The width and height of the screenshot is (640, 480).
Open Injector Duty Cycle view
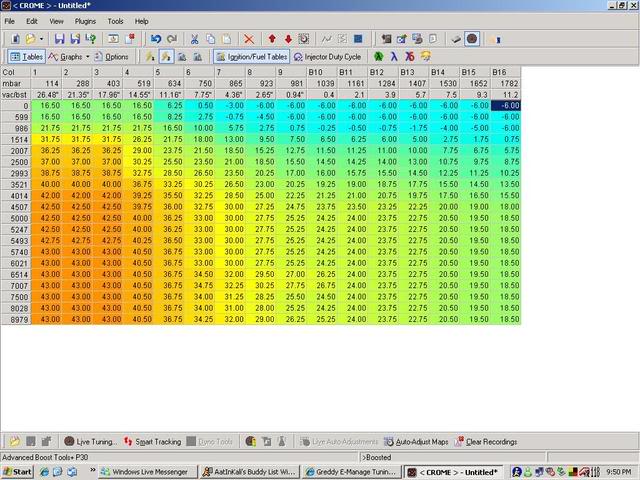[327, 57]
